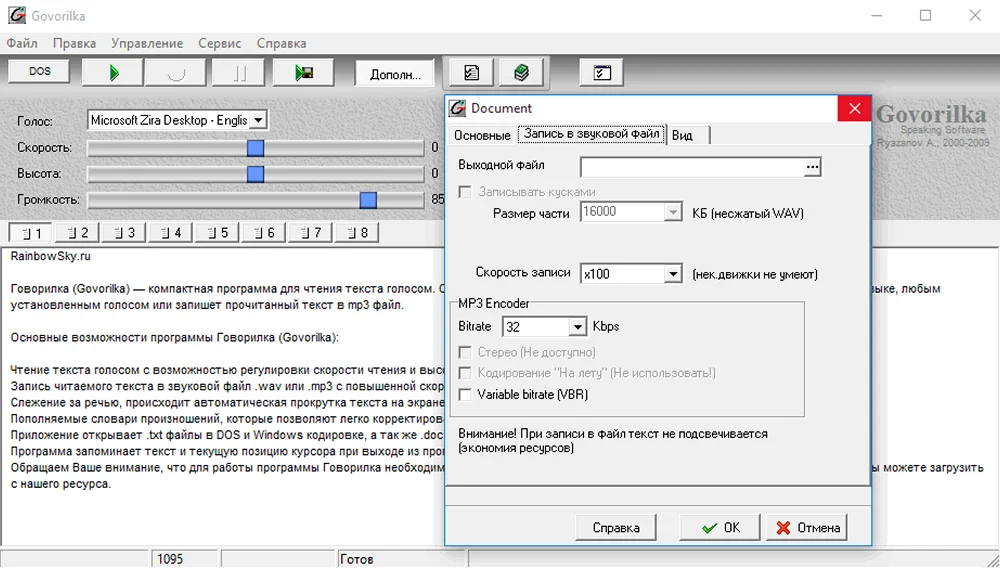Expand the Bitrate dropdown list
The height and width of the screenshot is (568, 1000).
(x=577, y=327)
